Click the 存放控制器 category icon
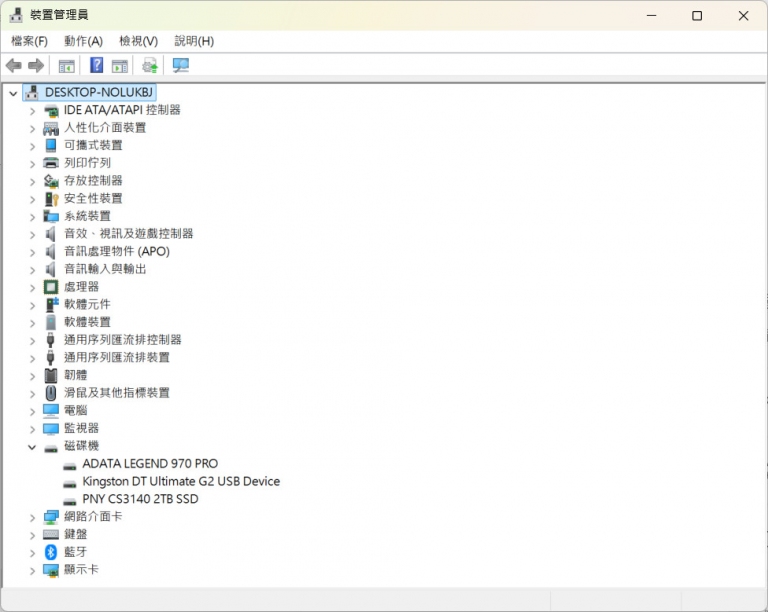 pyautogui.click(x=51, y=181)
